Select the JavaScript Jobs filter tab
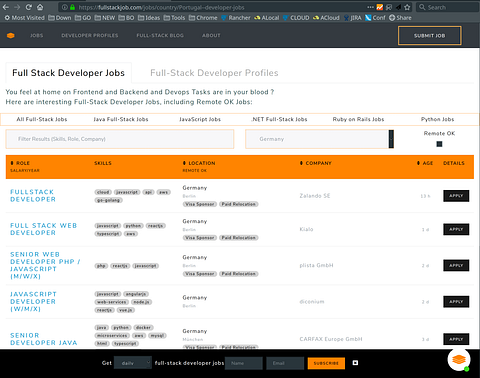480x378 pixels. click(200, 119)
